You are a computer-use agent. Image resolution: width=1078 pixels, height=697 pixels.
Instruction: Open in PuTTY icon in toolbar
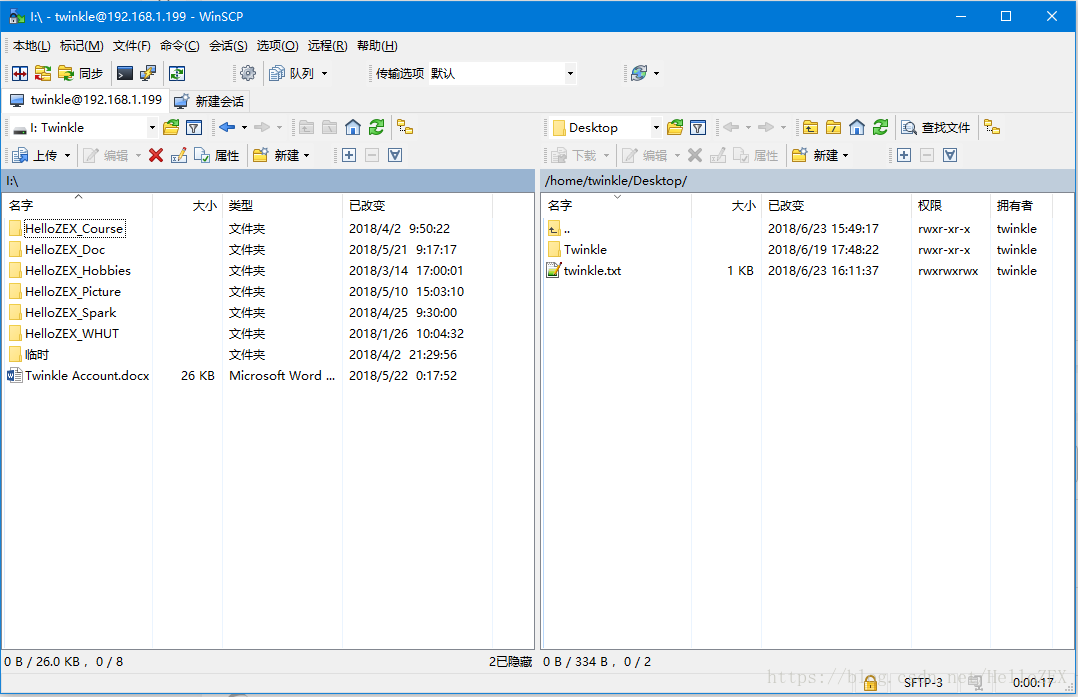[148, 74]
